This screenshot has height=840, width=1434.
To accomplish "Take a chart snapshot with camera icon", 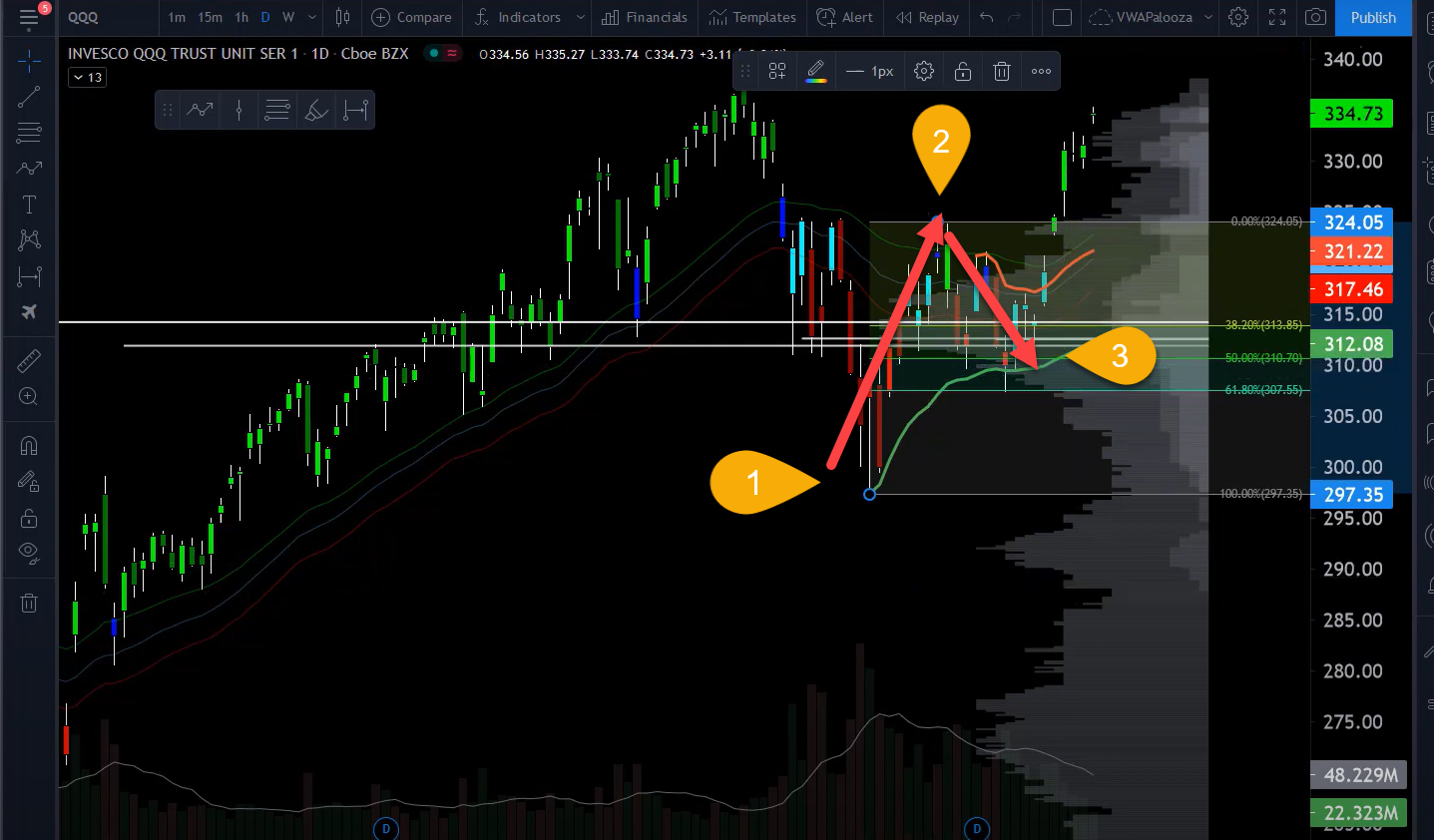I will pos(1316,17).
